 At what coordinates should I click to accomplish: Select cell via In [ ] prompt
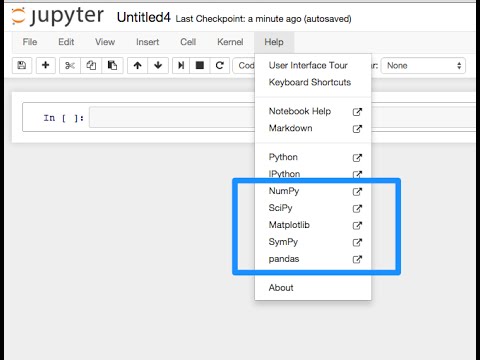(x=63, y=118)
